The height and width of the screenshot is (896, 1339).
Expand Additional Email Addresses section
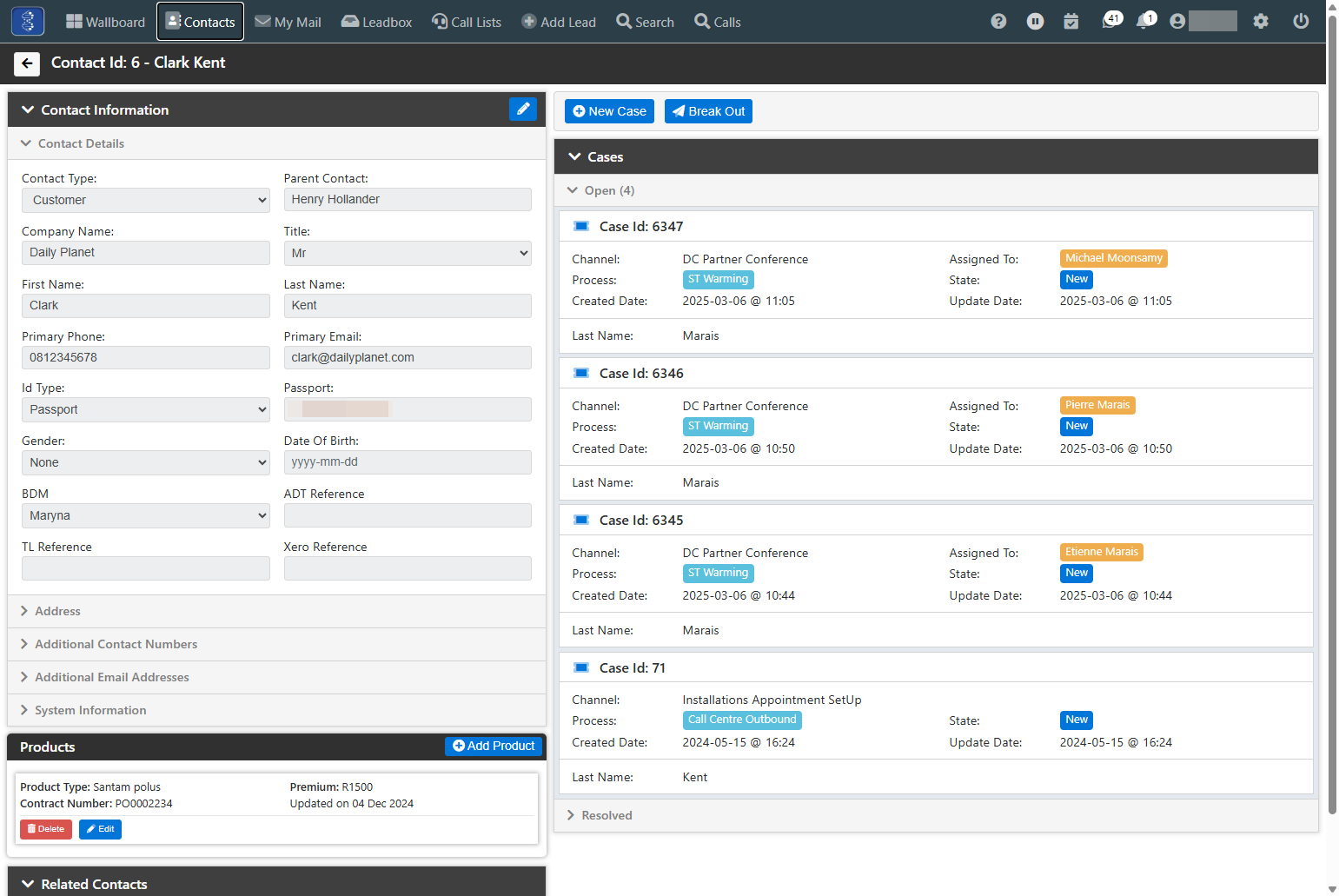[276, 677]
